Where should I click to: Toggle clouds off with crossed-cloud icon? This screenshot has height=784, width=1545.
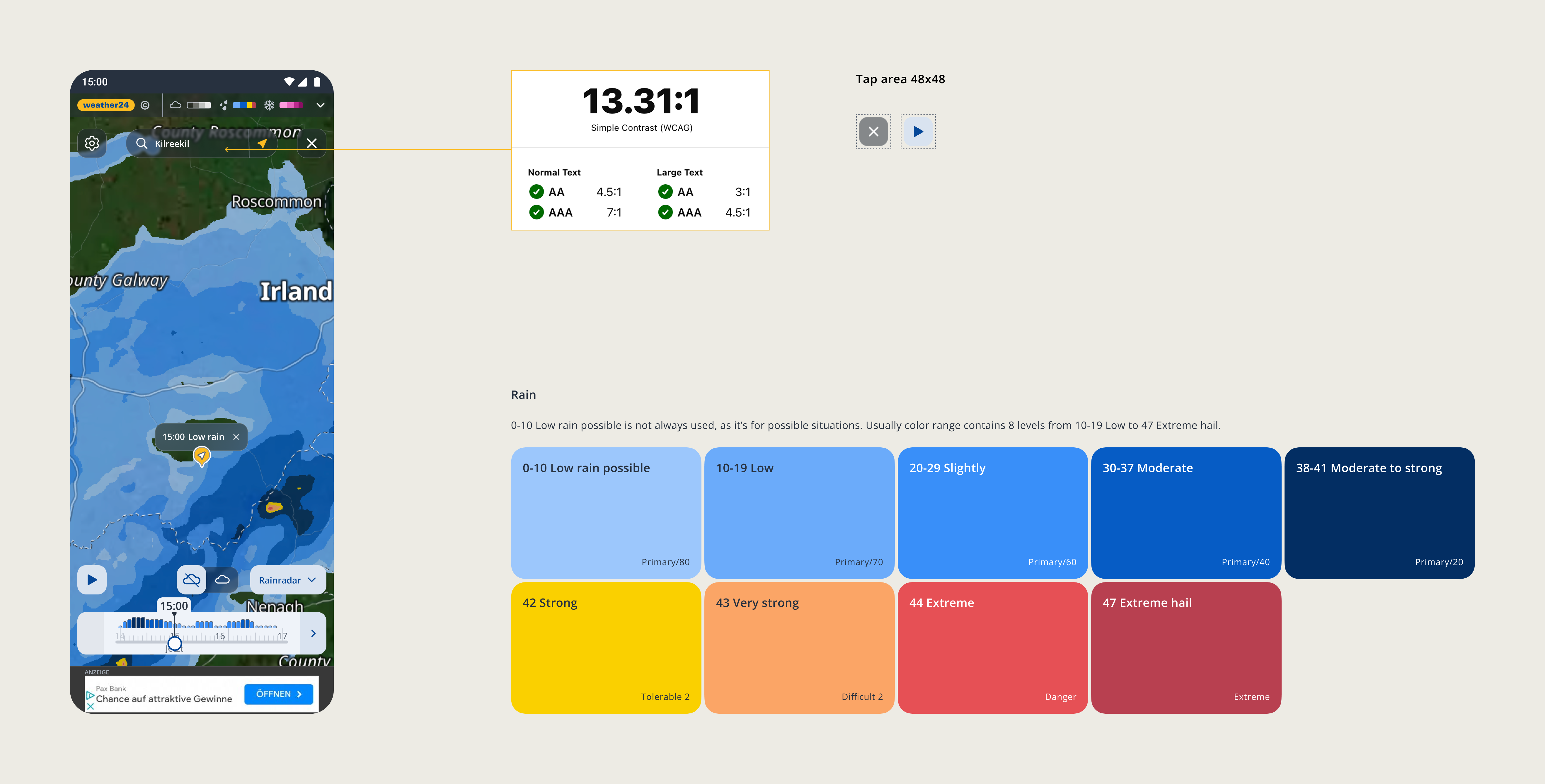coord(192,580)
